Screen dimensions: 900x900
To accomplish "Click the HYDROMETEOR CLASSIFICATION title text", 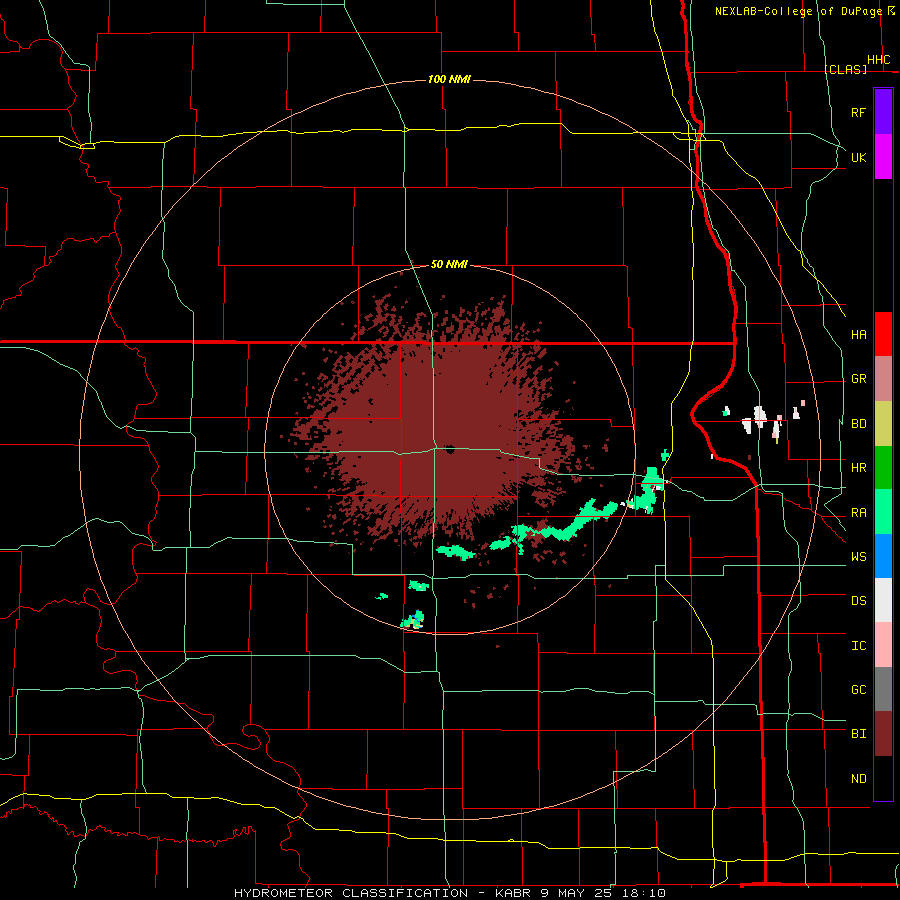I will point(351,893).
